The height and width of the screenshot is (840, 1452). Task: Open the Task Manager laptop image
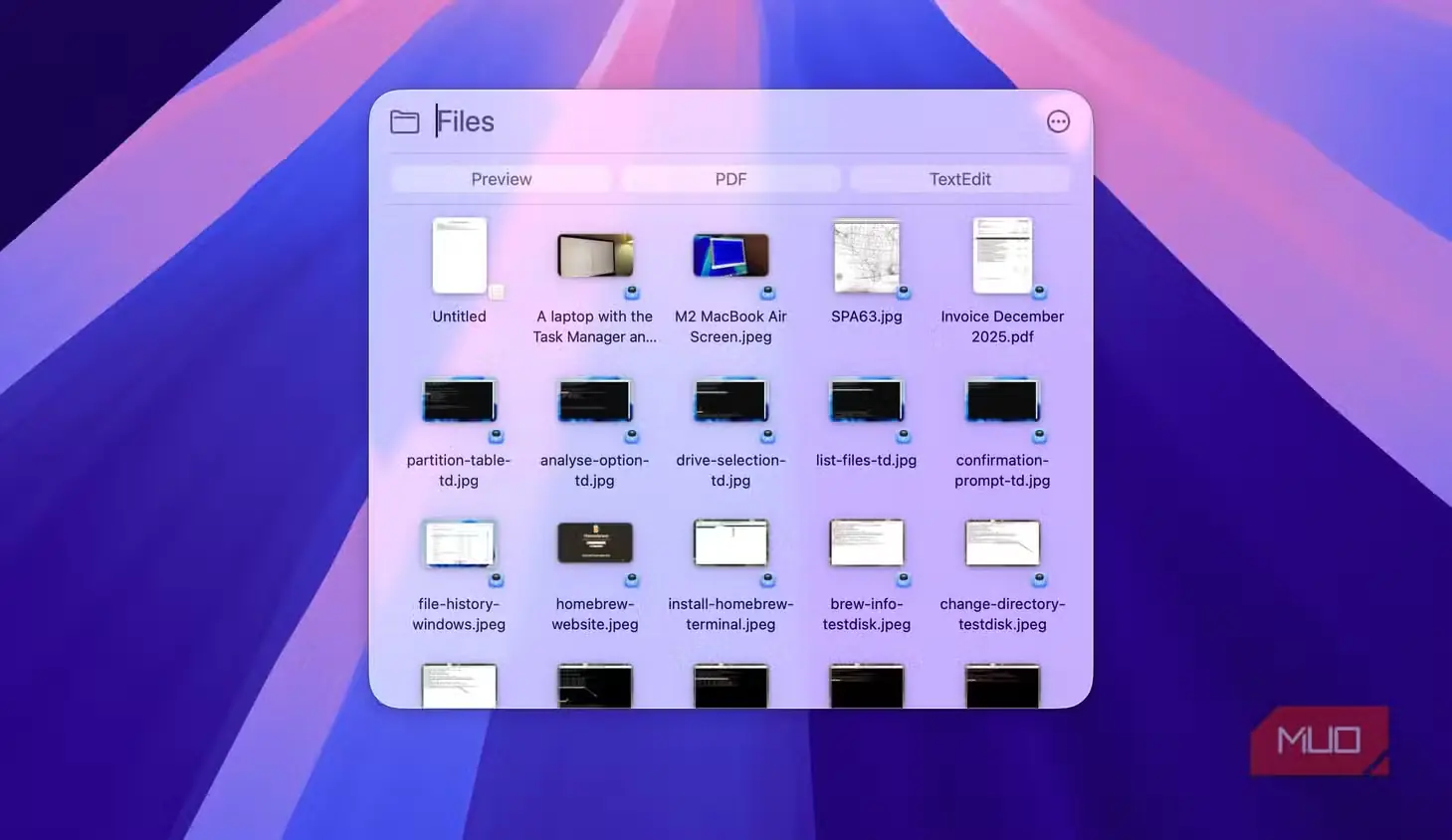click(x=595, y=256)
